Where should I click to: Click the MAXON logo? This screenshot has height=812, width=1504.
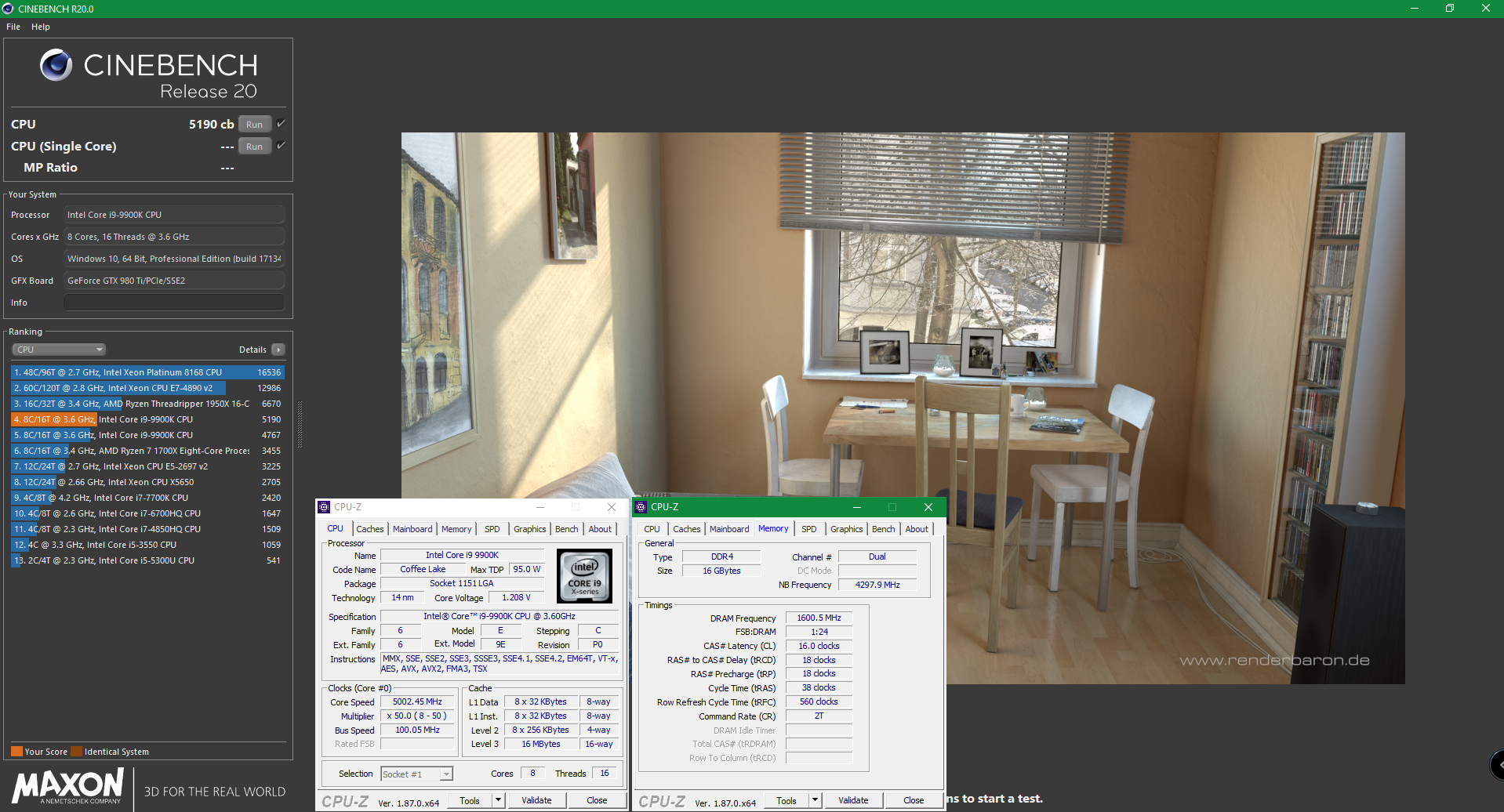[x=68, y=785]
